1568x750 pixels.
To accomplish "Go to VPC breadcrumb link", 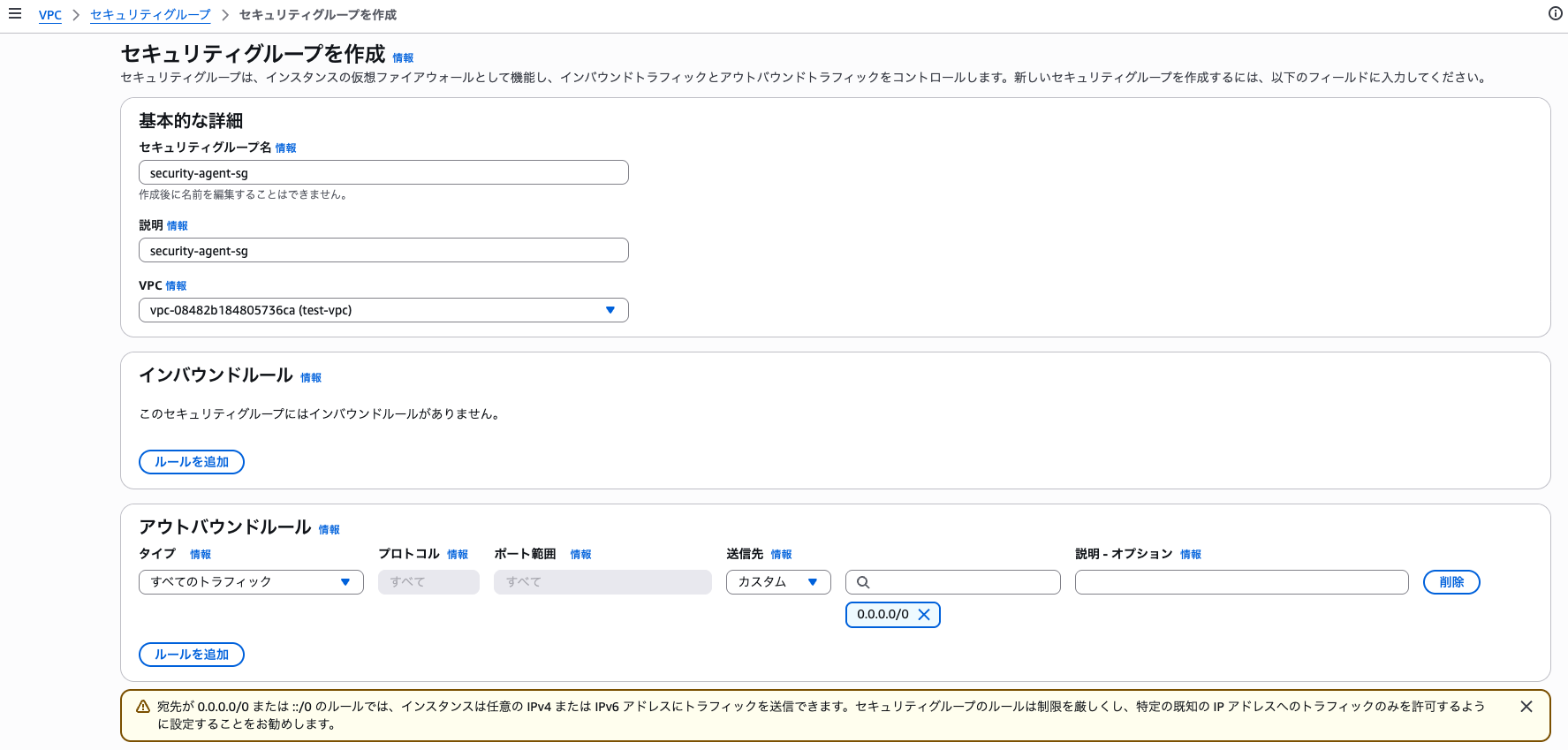I will coord(50,15).
